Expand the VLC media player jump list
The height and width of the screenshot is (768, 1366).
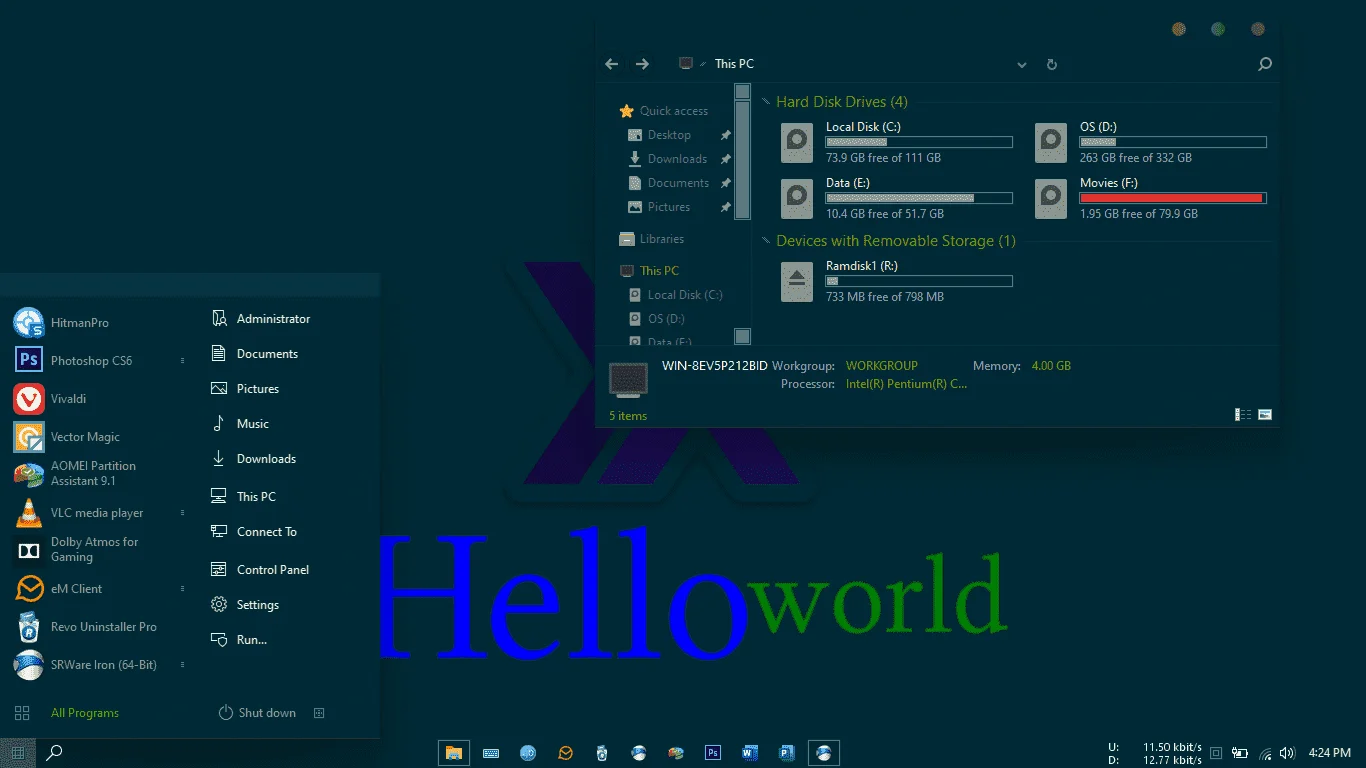182,513
